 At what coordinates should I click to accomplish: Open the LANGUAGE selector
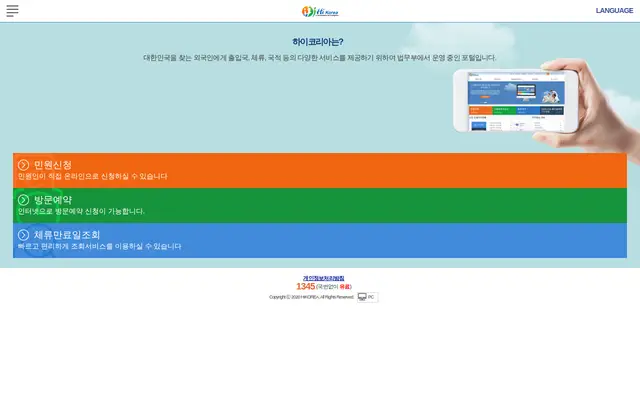click(x=614, y=11)
